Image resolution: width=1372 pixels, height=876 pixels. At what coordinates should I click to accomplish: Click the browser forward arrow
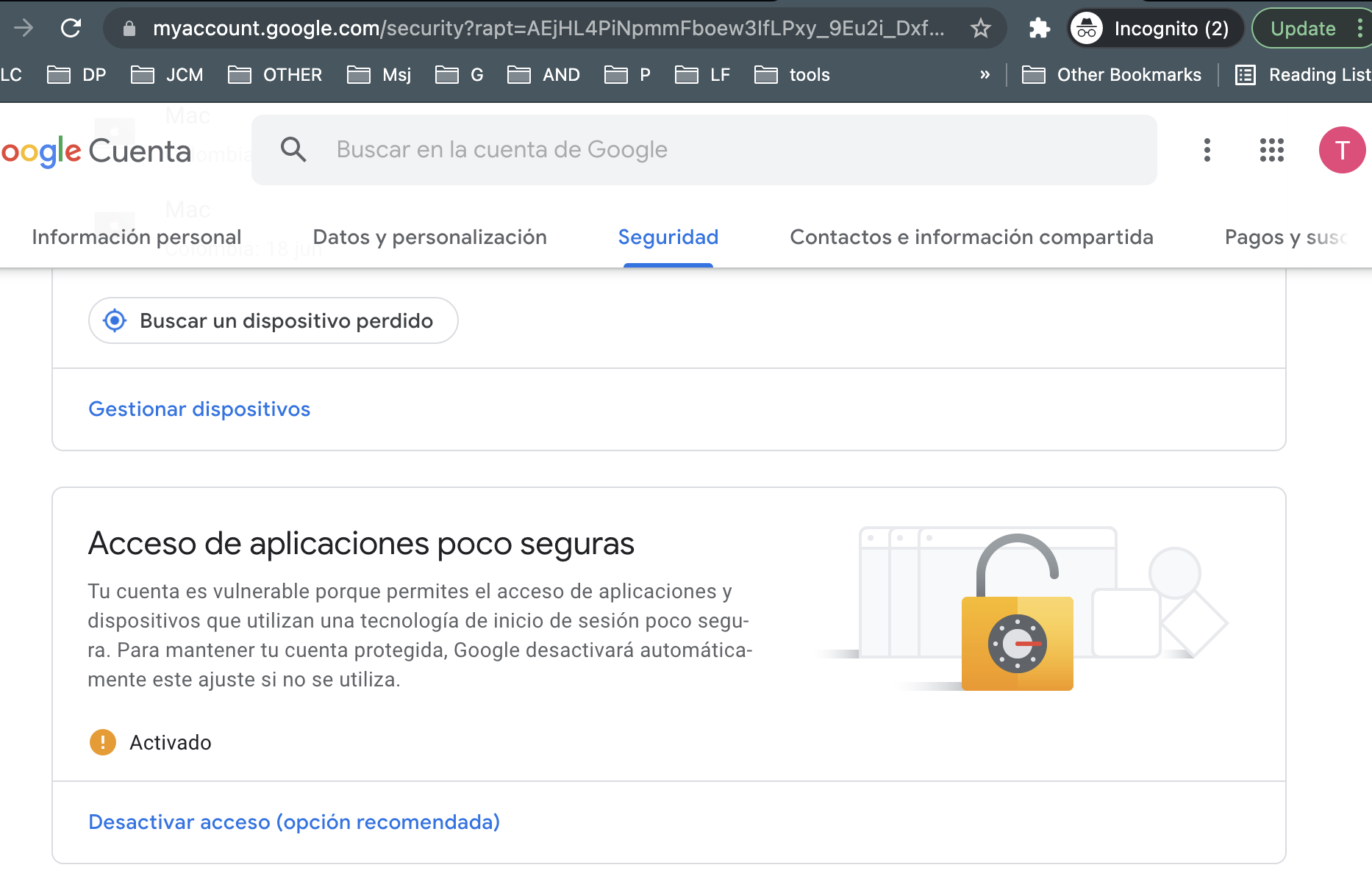click(x=24, y=28)
